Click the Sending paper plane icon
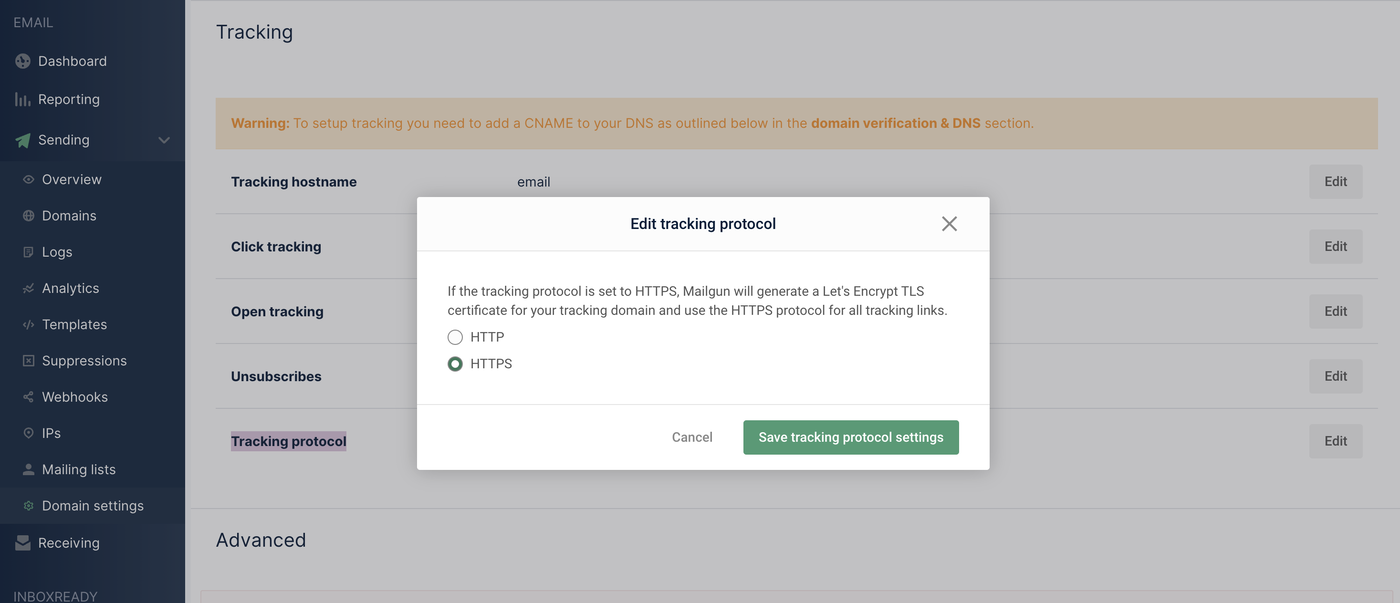This screenshot has width=1400, height=603. (23, 141)
